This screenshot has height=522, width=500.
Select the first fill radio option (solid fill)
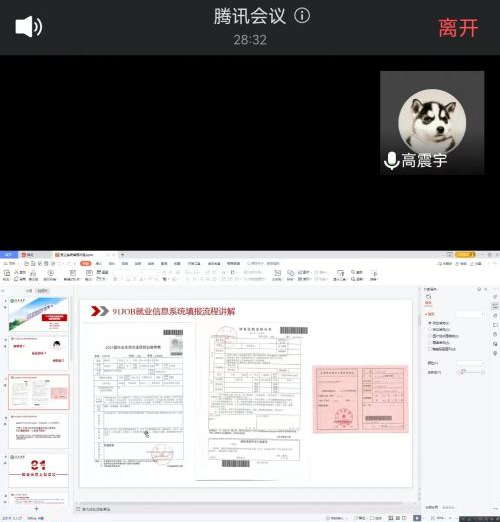430,323
